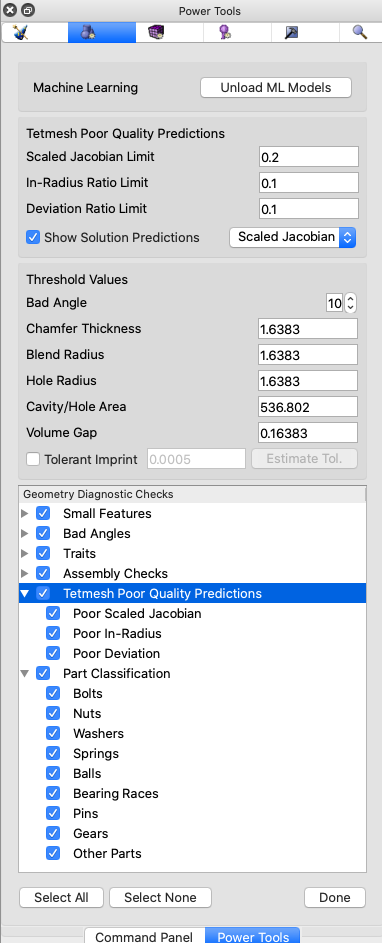The height and width of the screenshot is (943, 382).
Task: Select the purple pin/ribbon tool icon
Action: (225, 32)
